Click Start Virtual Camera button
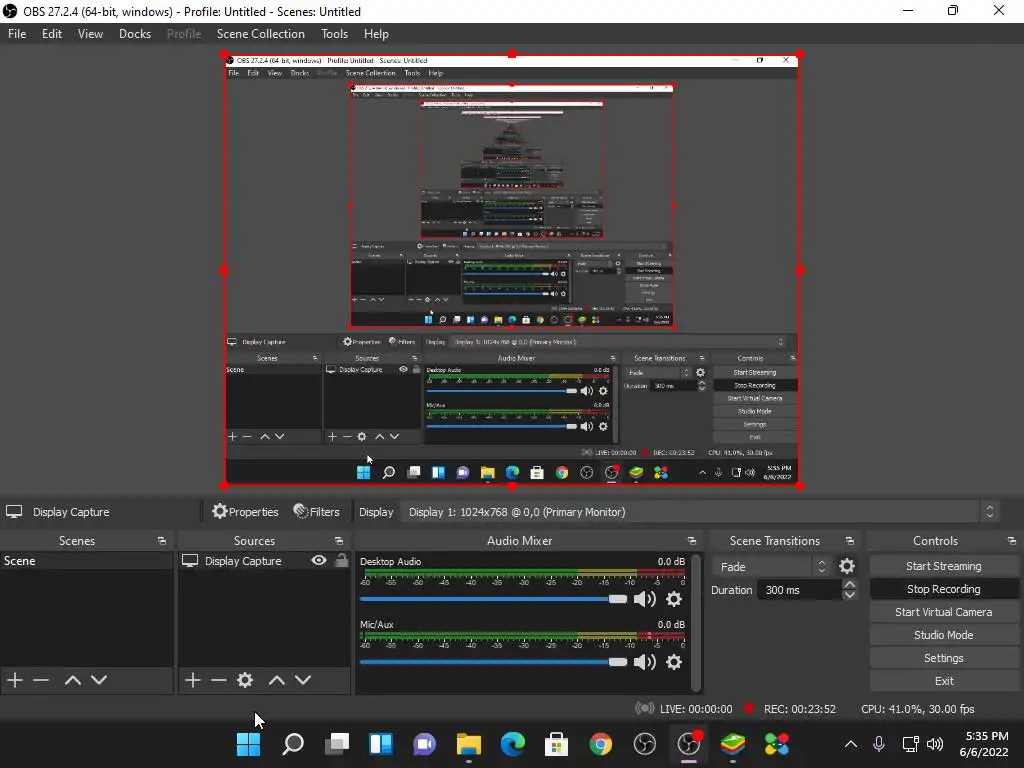Viewport: 1024px width, 768px height. pyautogui.click(x=944, y=612)
